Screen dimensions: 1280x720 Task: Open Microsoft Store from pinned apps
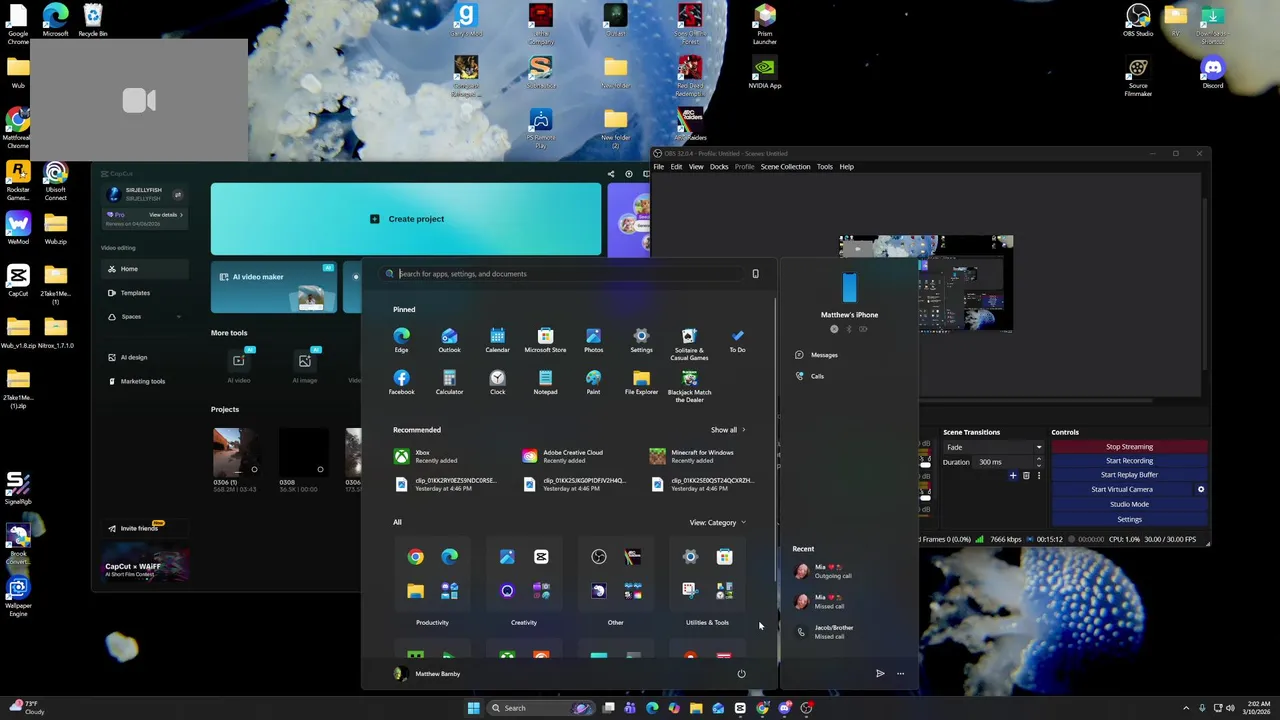click(x=545, y=340)
